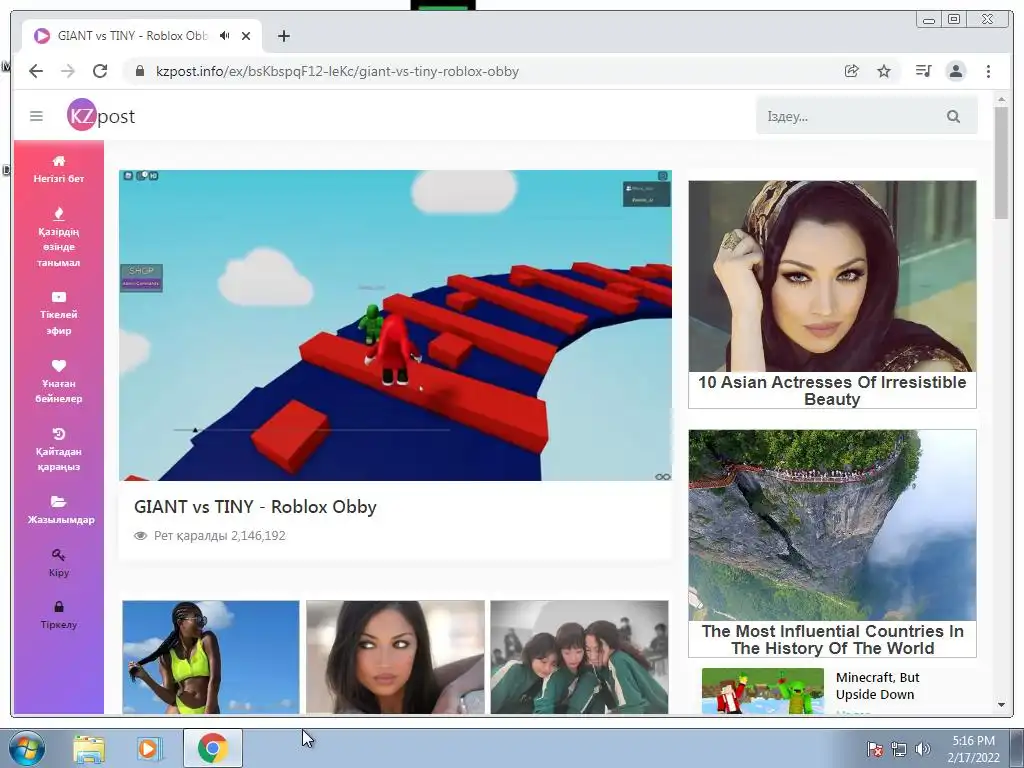Open a new tab with plus button
Screen dimensions: 1024x768
283,36
